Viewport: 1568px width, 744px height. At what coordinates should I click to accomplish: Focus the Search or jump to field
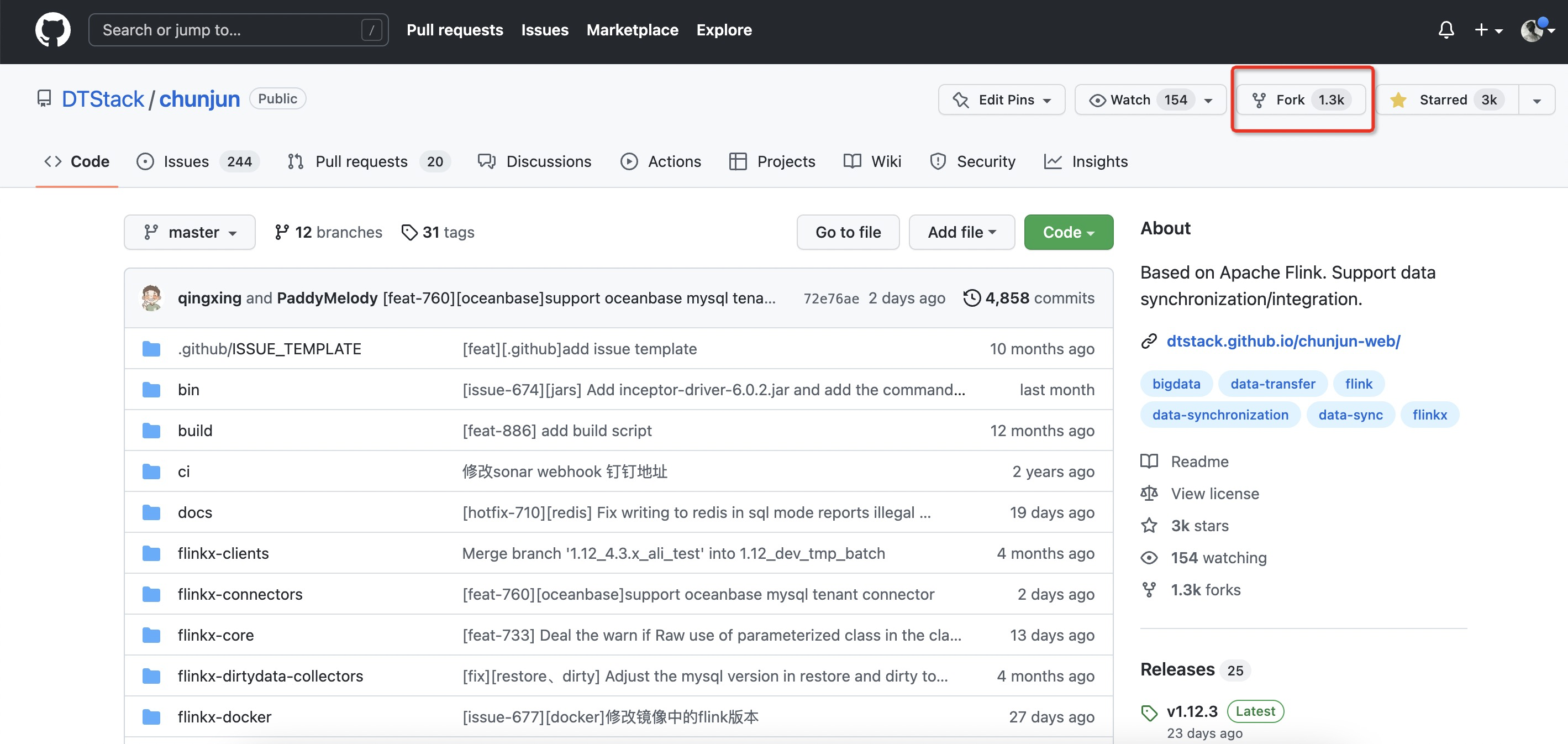pyautogui.click(x=231, y=30)
